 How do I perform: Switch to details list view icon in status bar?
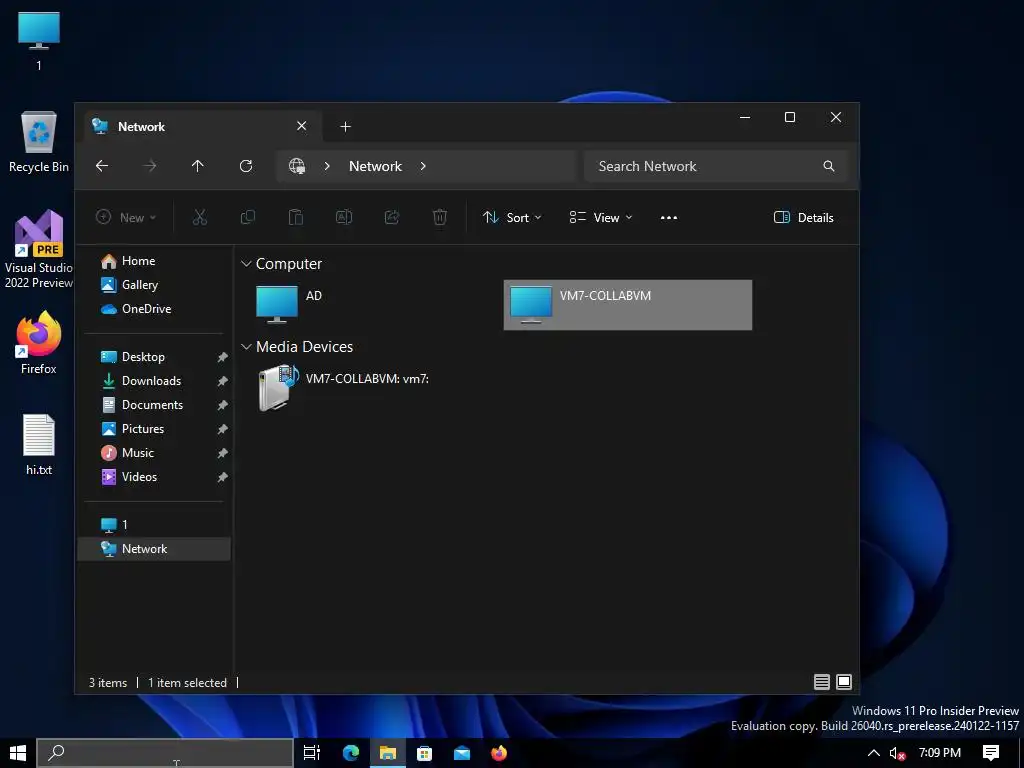[x=822, y=682]
